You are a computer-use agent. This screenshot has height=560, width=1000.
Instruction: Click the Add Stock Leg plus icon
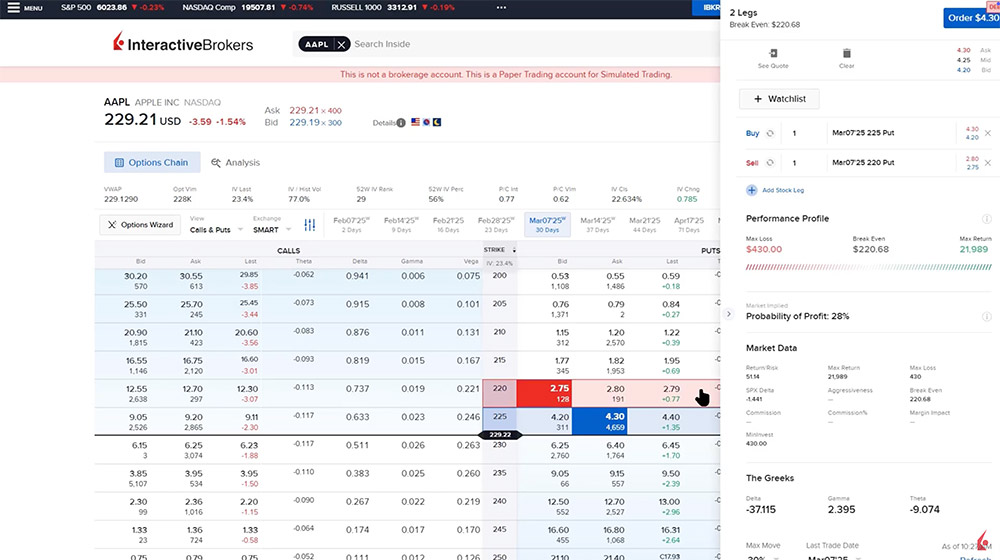pos(751,190)
